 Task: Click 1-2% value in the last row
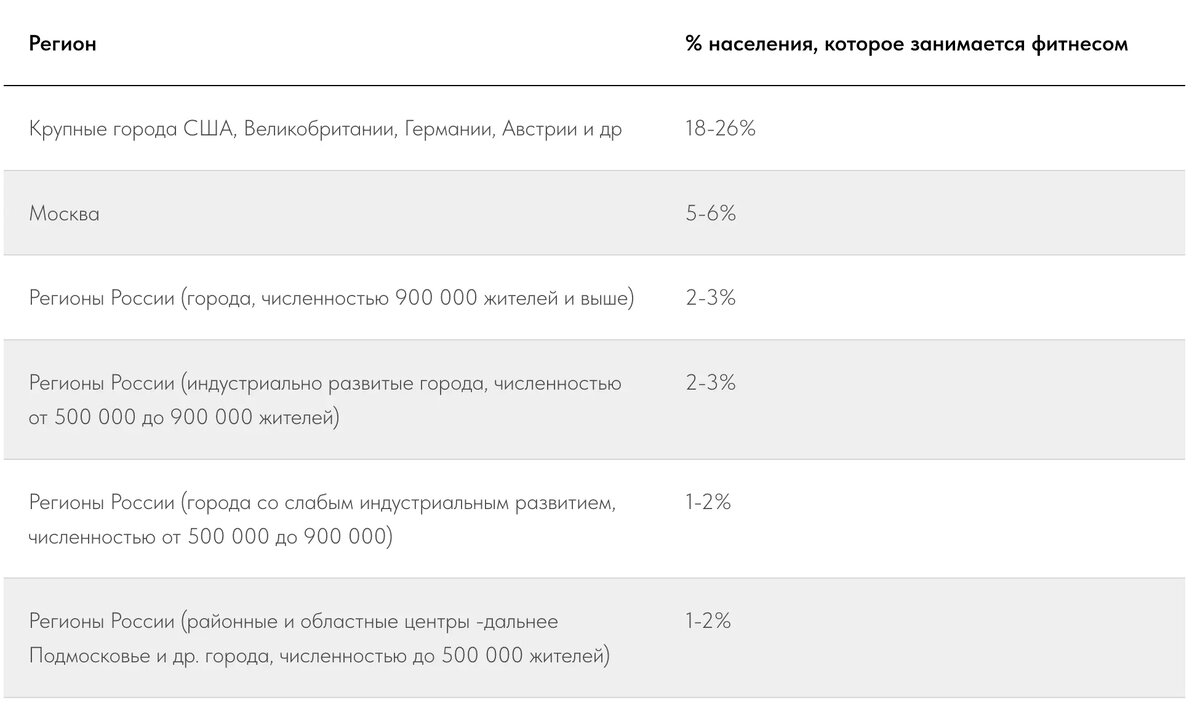(708, 621)
